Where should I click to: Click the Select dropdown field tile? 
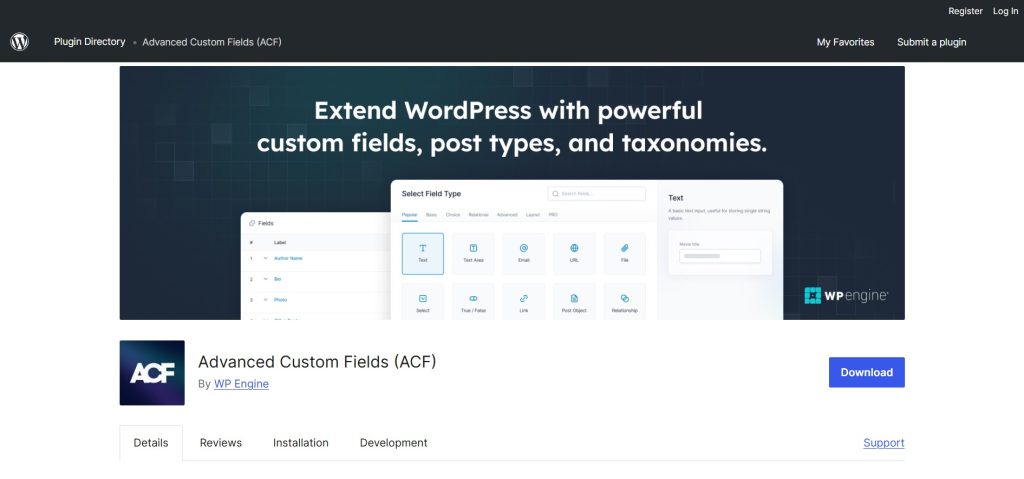pos(422,302)
